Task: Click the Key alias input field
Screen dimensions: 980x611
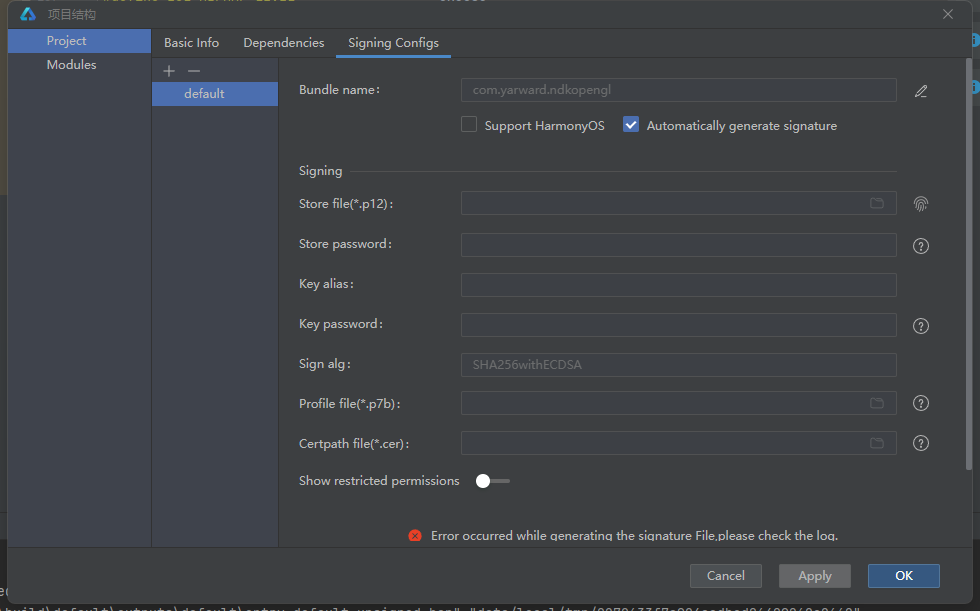Action: [x=678, y=285]
